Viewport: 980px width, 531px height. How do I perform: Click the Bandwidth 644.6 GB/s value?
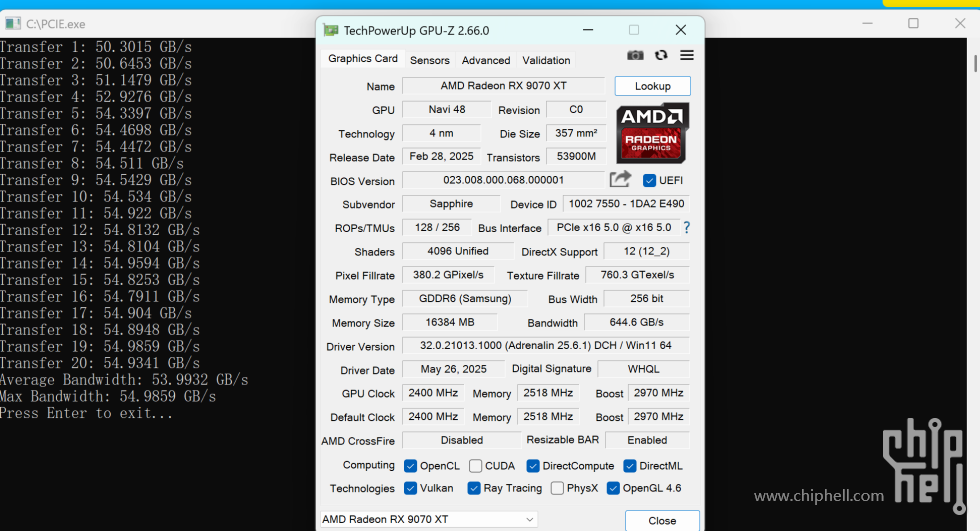tap(637, 322)
